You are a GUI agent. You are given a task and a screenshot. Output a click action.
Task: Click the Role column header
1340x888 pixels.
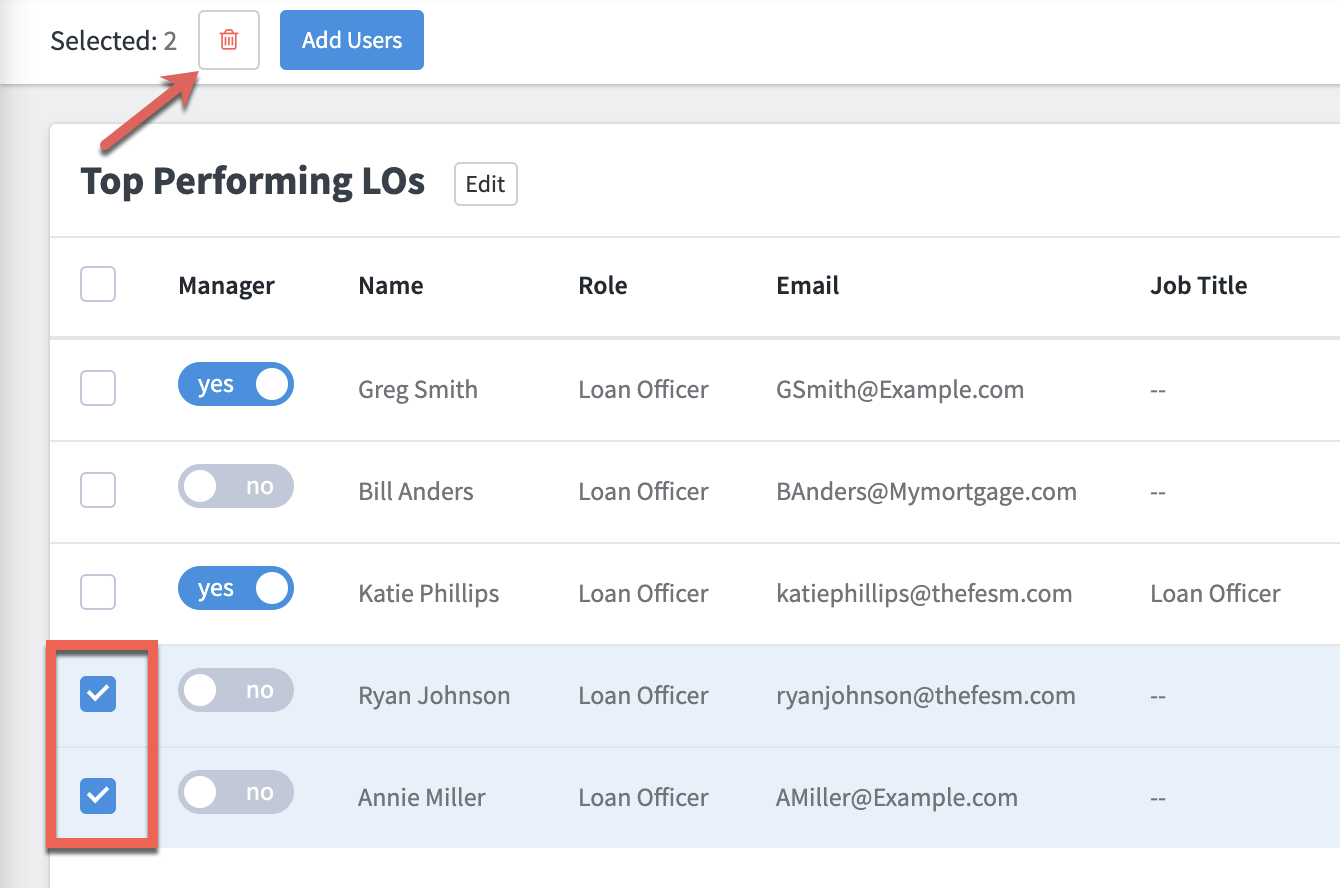point(603,285)
